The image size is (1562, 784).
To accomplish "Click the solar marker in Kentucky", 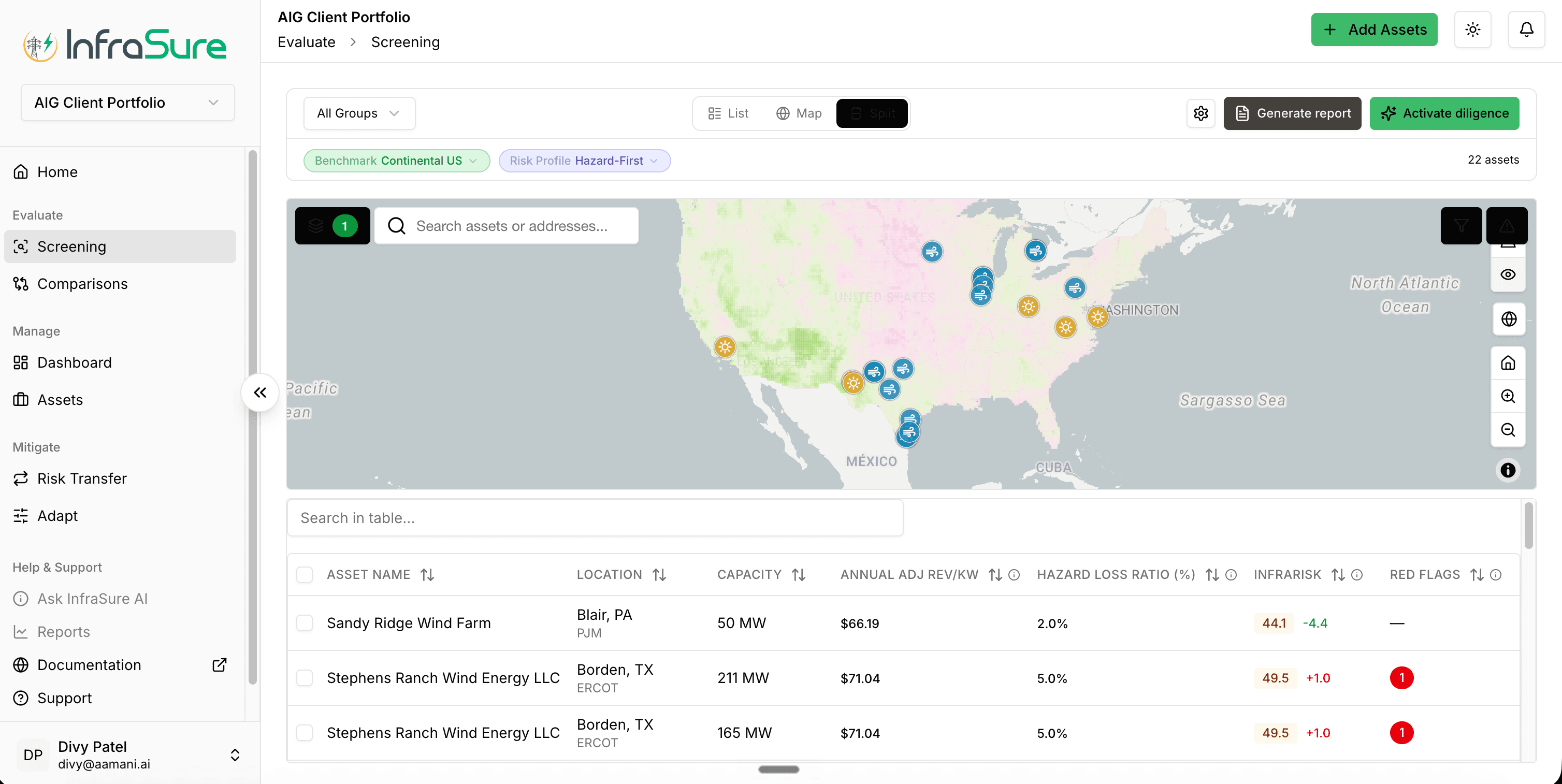I will pos(1029,307).
